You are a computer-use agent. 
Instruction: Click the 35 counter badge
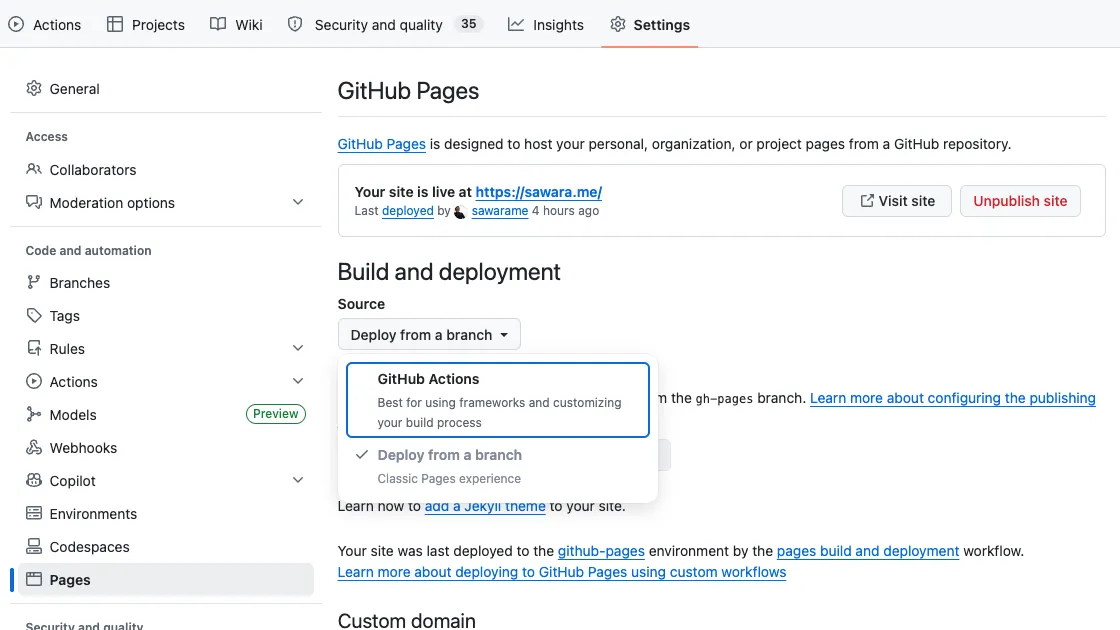(469, 24)
